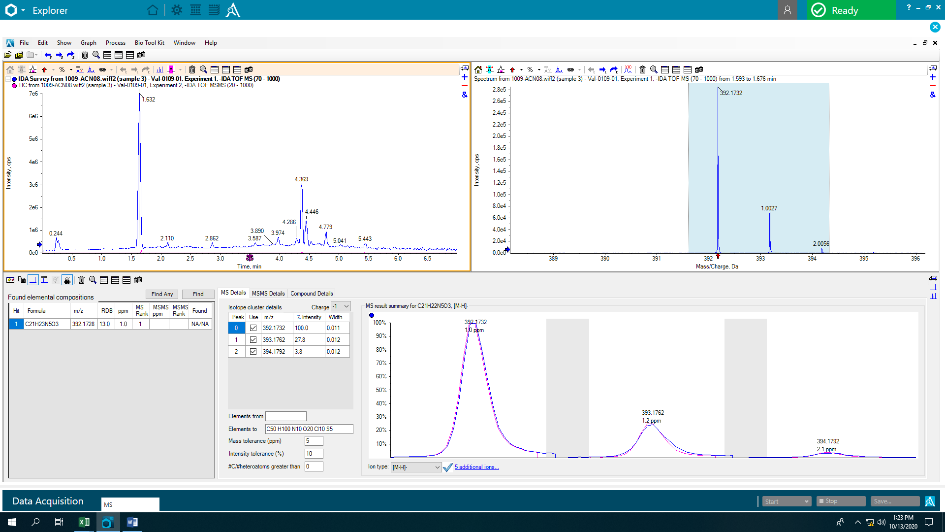Click the trash icon in chromatogram pane toolbar
Viewport: 945px width, 532px height.
tap(192, 70)
